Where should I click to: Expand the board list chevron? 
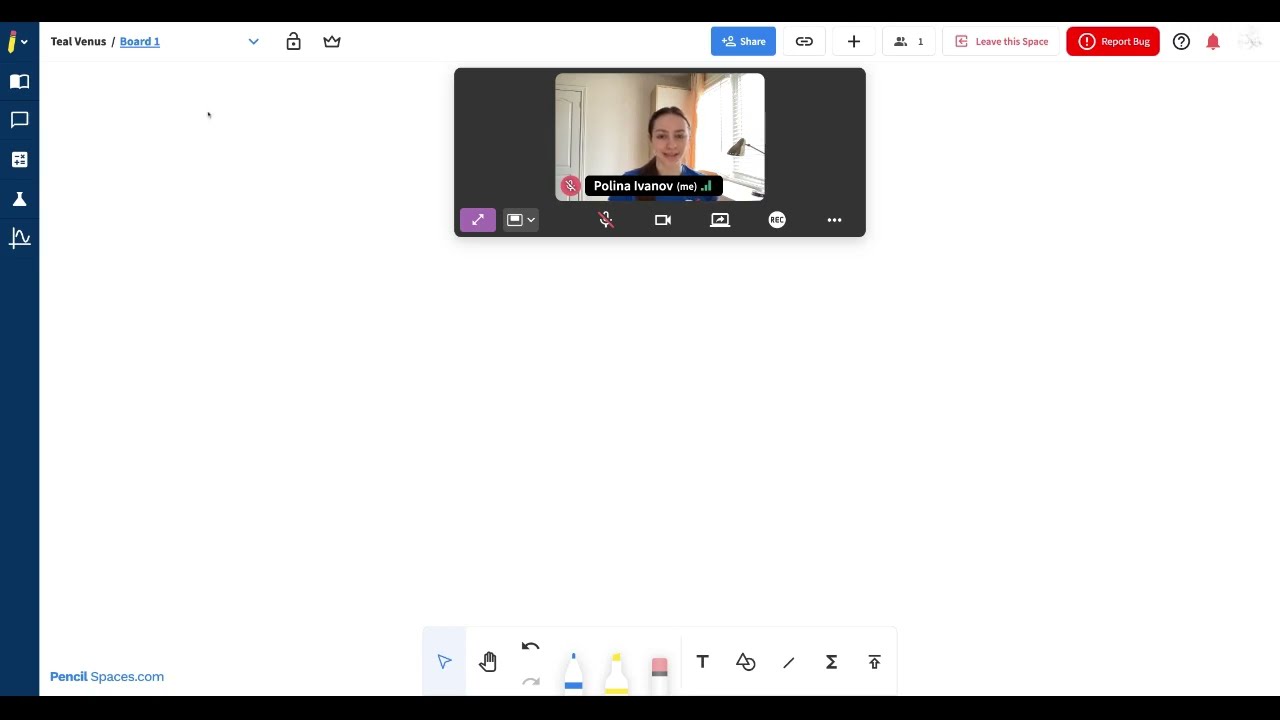pos(253,41)
